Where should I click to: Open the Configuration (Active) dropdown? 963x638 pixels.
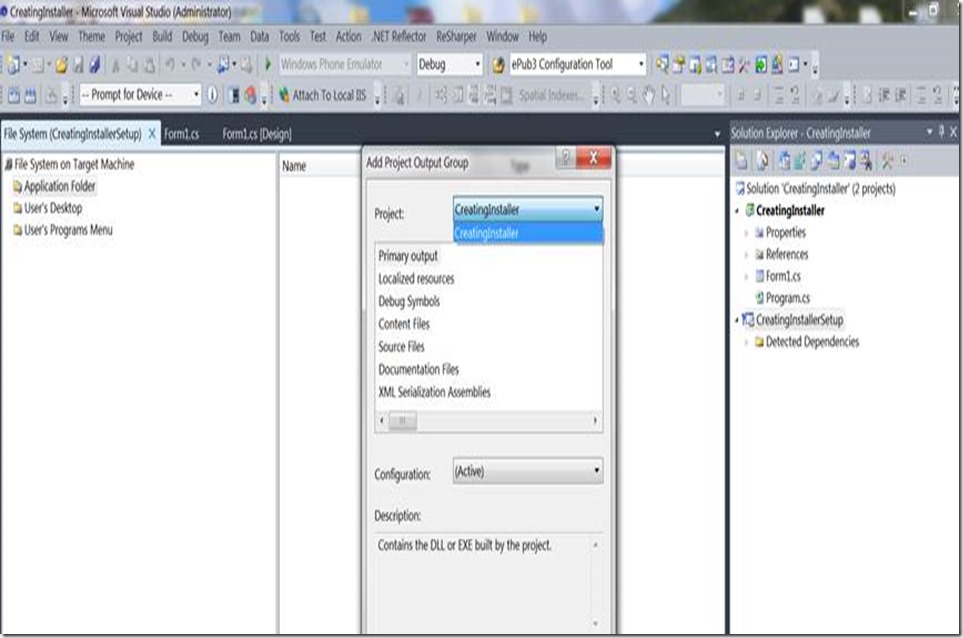[x=528, y=471]
